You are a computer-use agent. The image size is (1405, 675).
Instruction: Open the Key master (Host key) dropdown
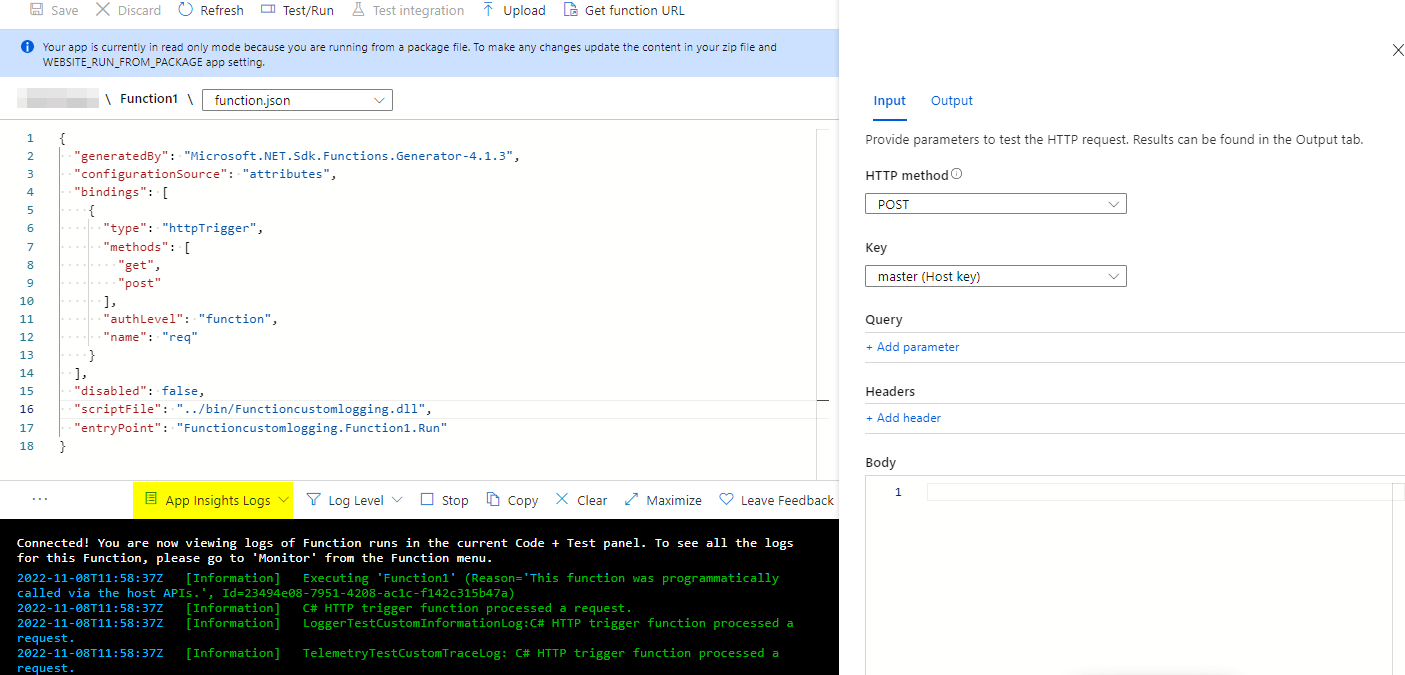pyautogui.click(x=996, y=276)
